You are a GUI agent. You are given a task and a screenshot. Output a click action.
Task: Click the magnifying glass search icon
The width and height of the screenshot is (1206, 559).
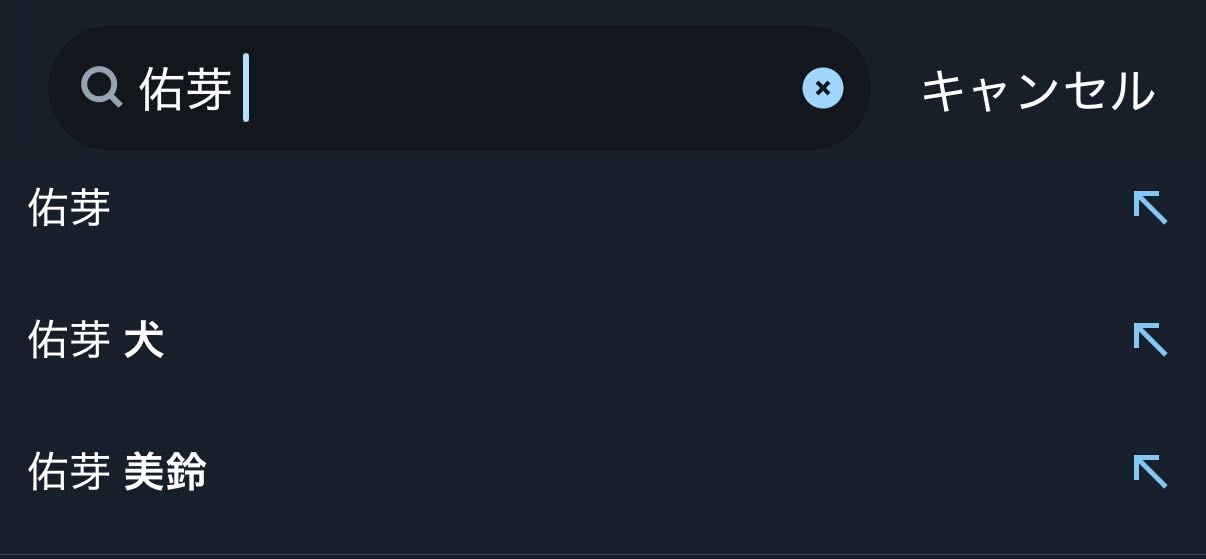[x=101, y=88]
